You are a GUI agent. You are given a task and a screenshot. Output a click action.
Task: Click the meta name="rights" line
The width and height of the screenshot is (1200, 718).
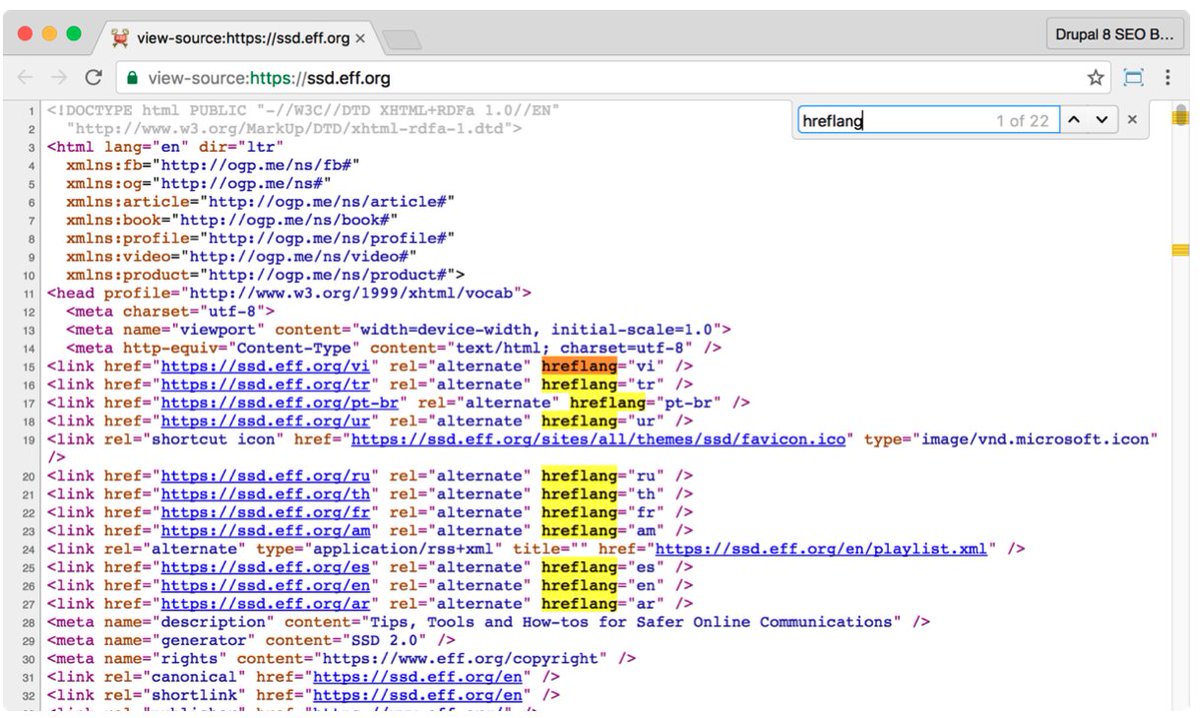tap(341, 658)
